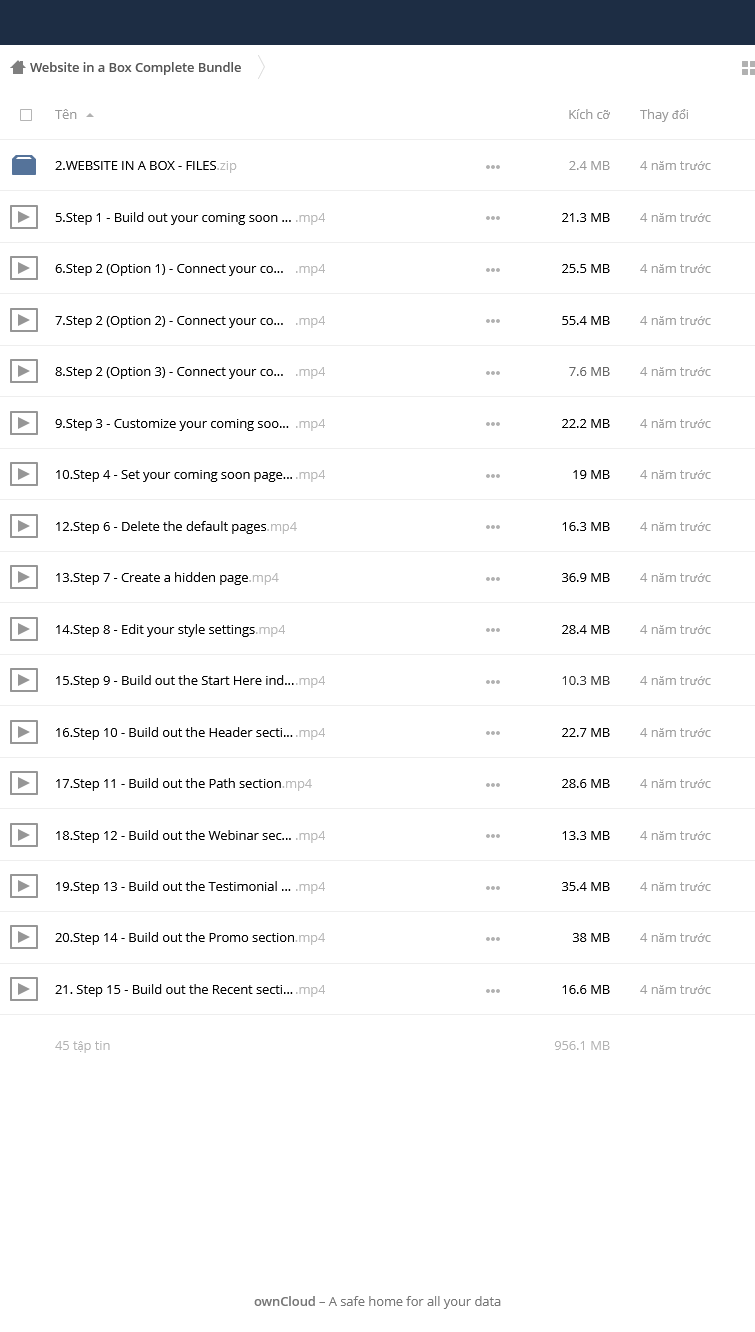Click zip archive icon for WEBSITE IN A BOX FILES
This screenshot has height=1332, width=755.
point(24,165)
